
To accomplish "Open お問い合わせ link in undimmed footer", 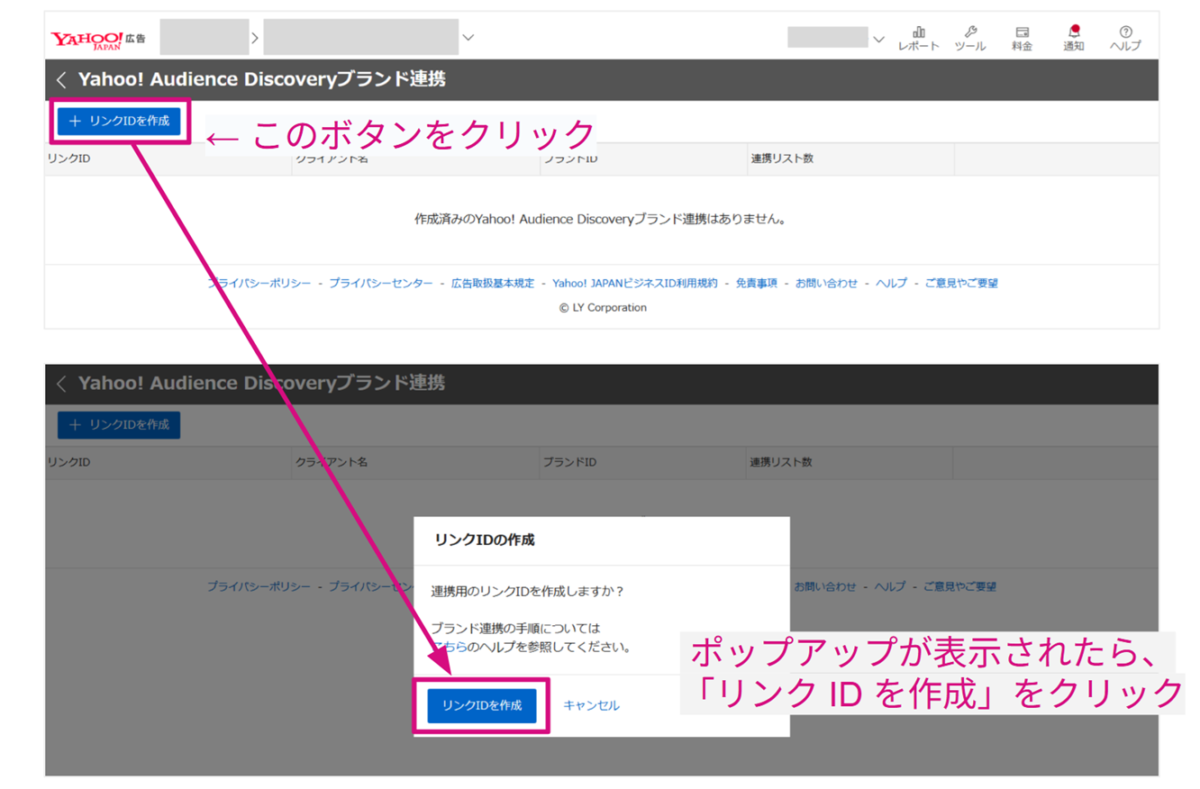I will coord(826,283).
